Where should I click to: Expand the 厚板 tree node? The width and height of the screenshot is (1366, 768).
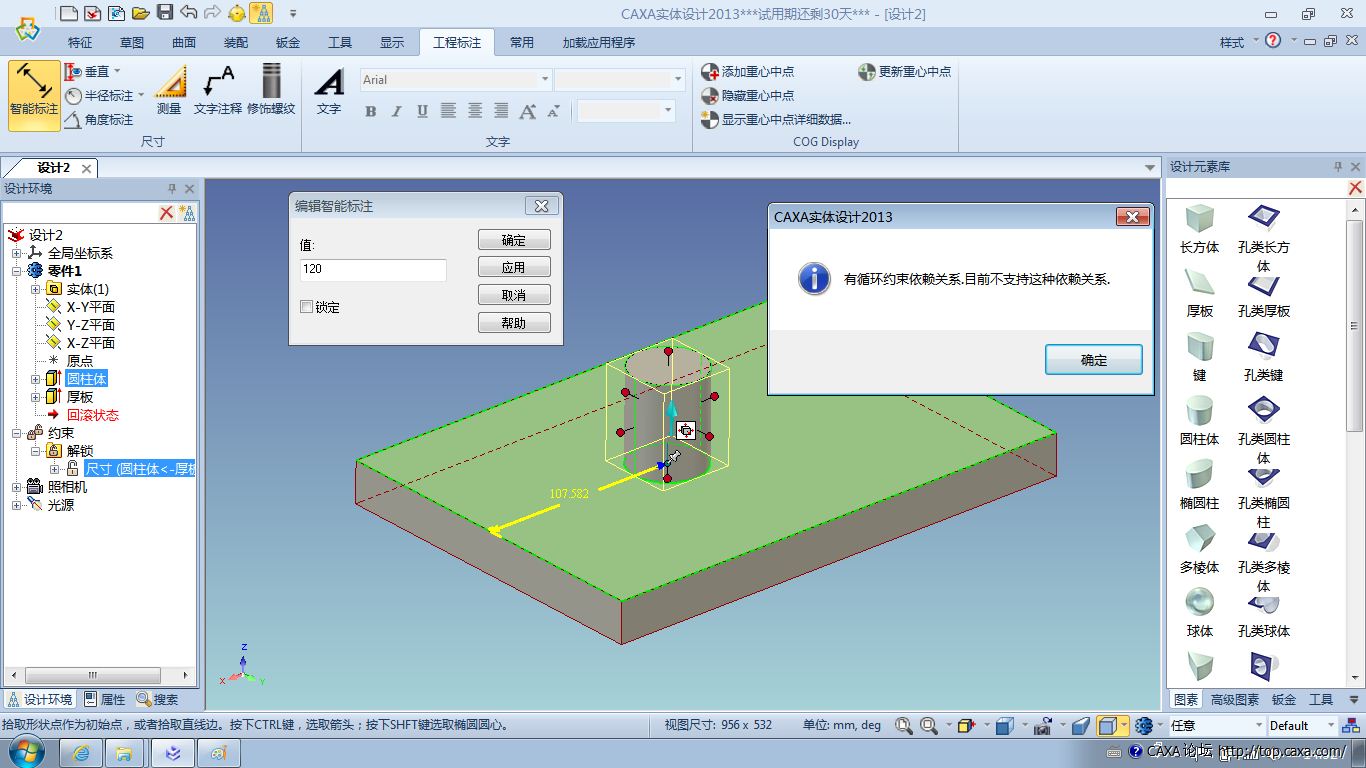coord(35,397)
